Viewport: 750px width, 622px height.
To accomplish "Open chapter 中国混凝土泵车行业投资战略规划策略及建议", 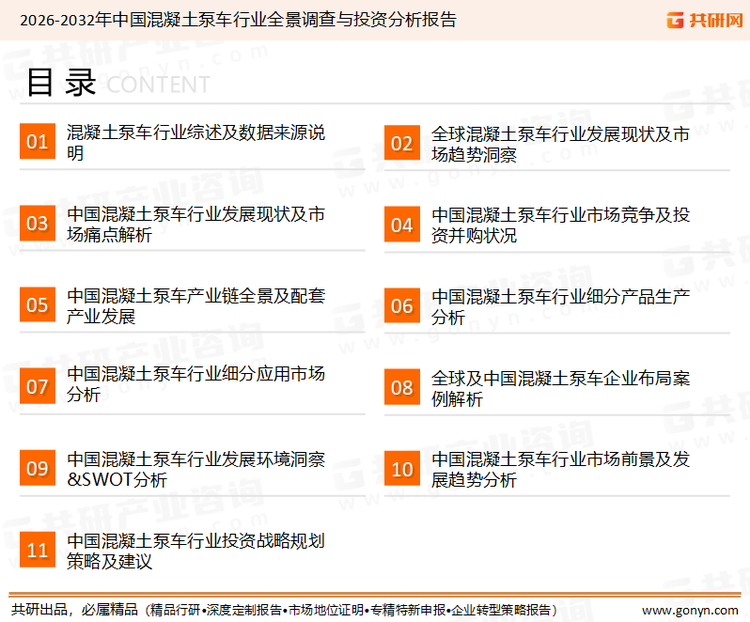I will pos(196,551).
